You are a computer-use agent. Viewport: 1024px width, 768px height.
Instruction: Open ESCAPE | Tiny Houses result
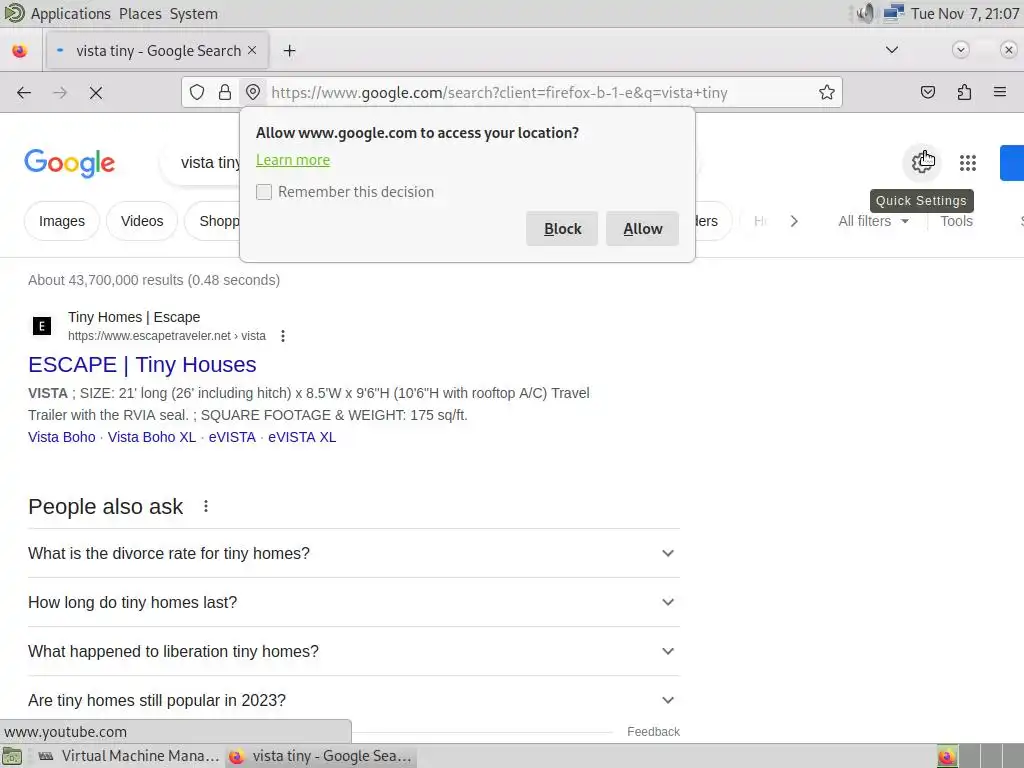[142, 364]
